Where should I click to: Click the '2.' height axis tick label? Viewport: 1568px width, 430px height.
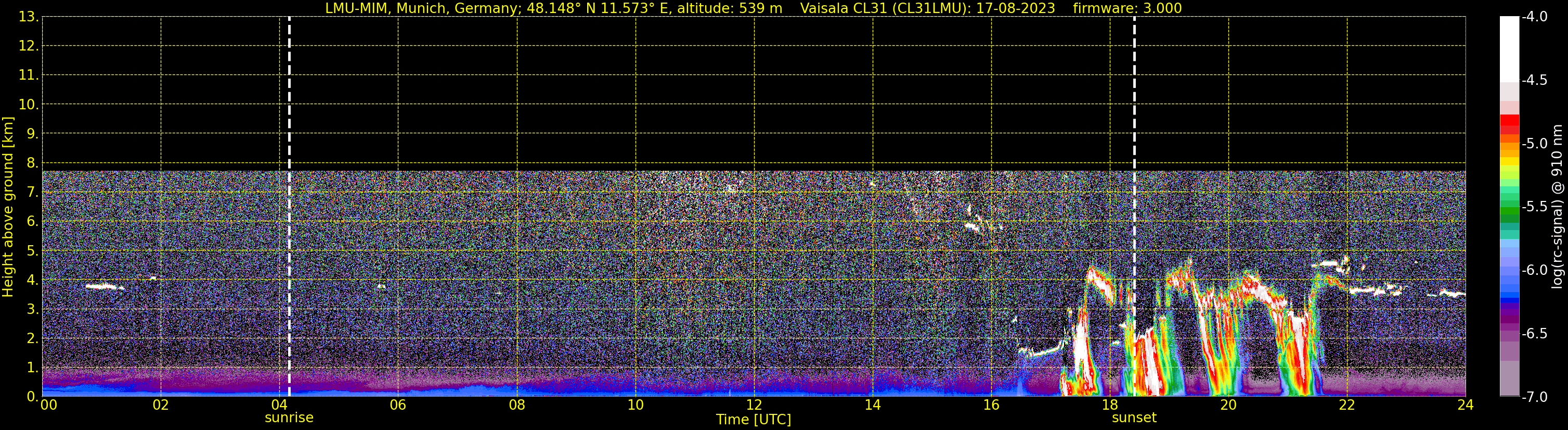click(32, 338)
